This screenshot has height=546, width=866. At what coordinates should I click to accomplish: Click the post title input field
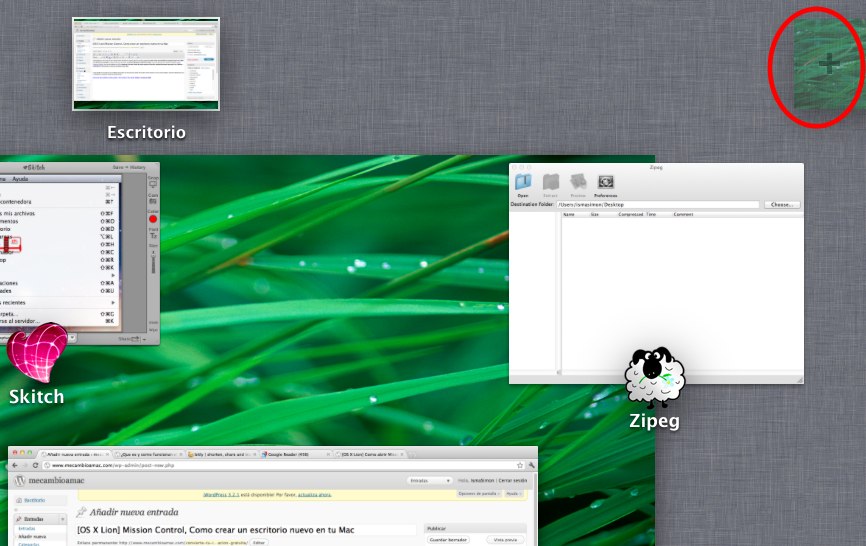coord(246,530)
